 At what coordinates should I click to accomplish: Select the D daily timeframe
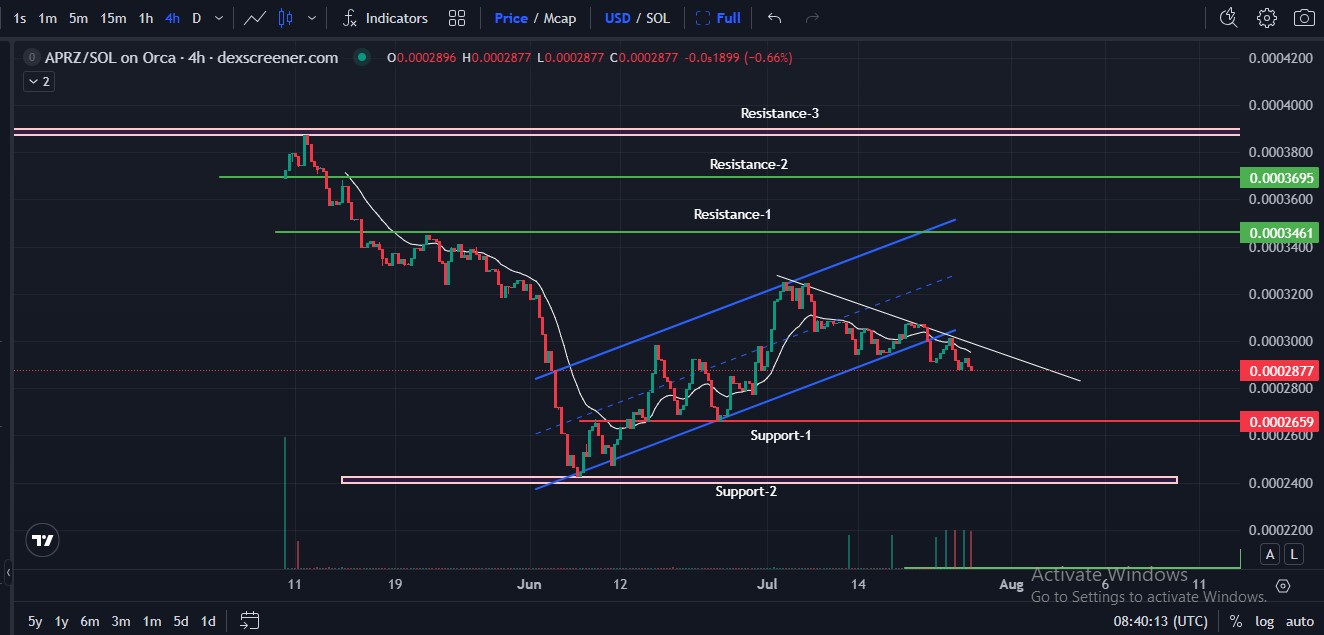point(196,18)
